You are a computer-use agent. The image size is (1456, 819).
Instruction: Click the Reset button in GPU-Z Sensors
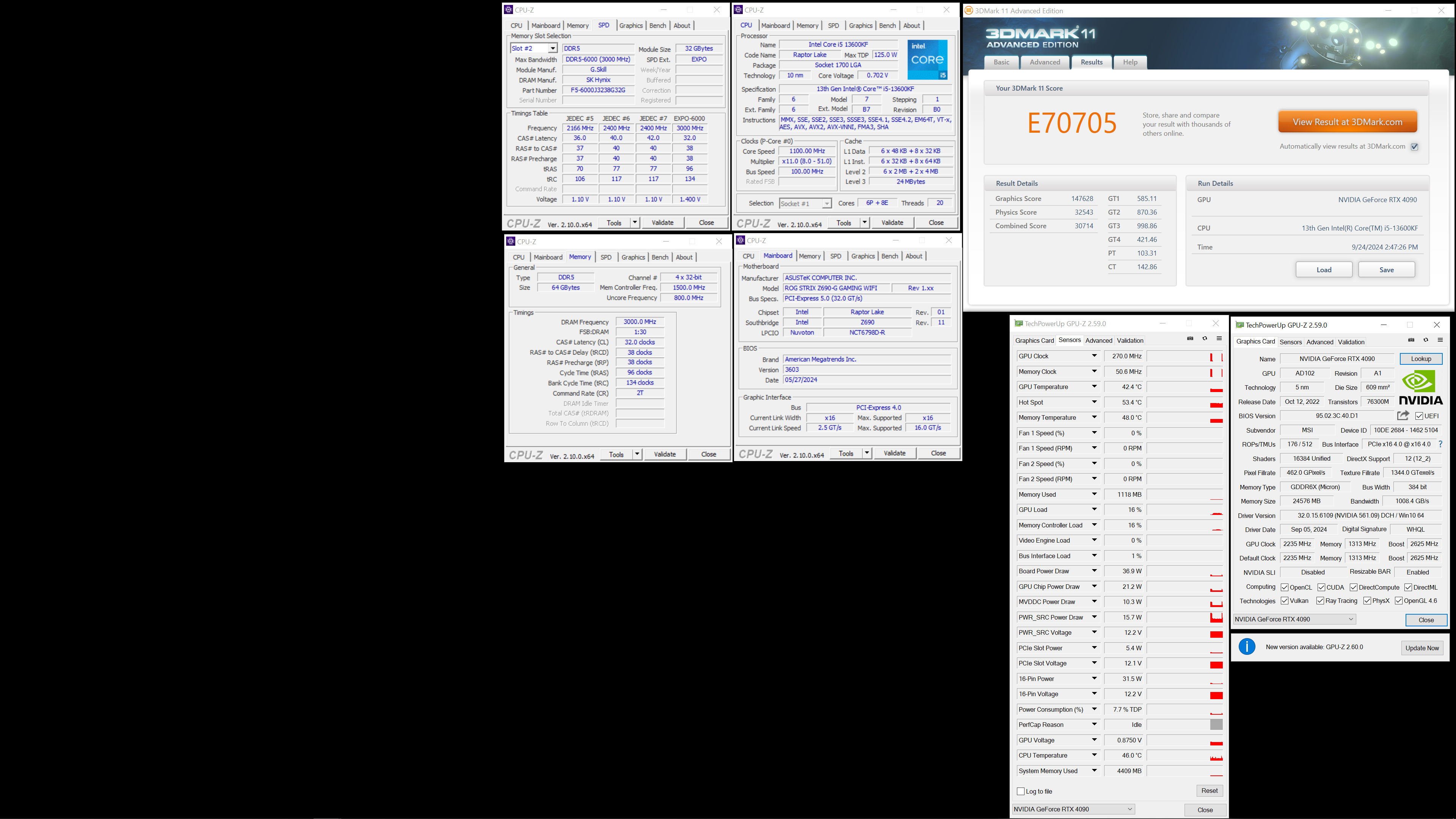point(1210,791)
